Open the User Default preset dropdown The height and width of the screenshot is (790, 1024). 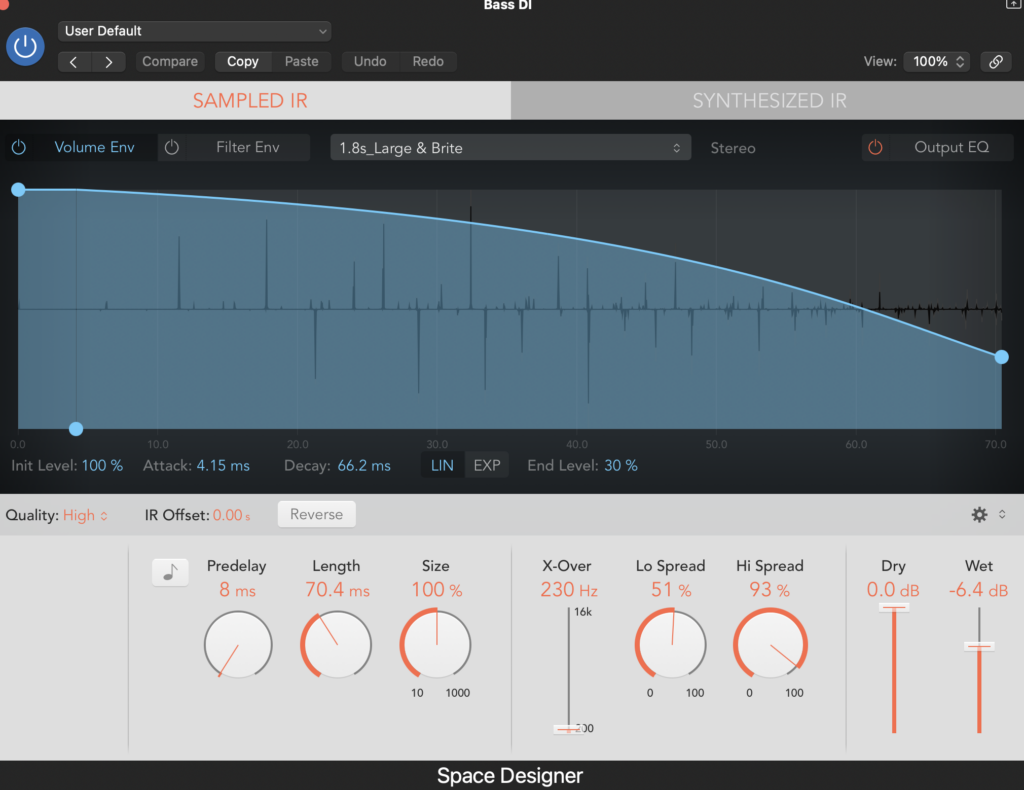tap(194, 31)
